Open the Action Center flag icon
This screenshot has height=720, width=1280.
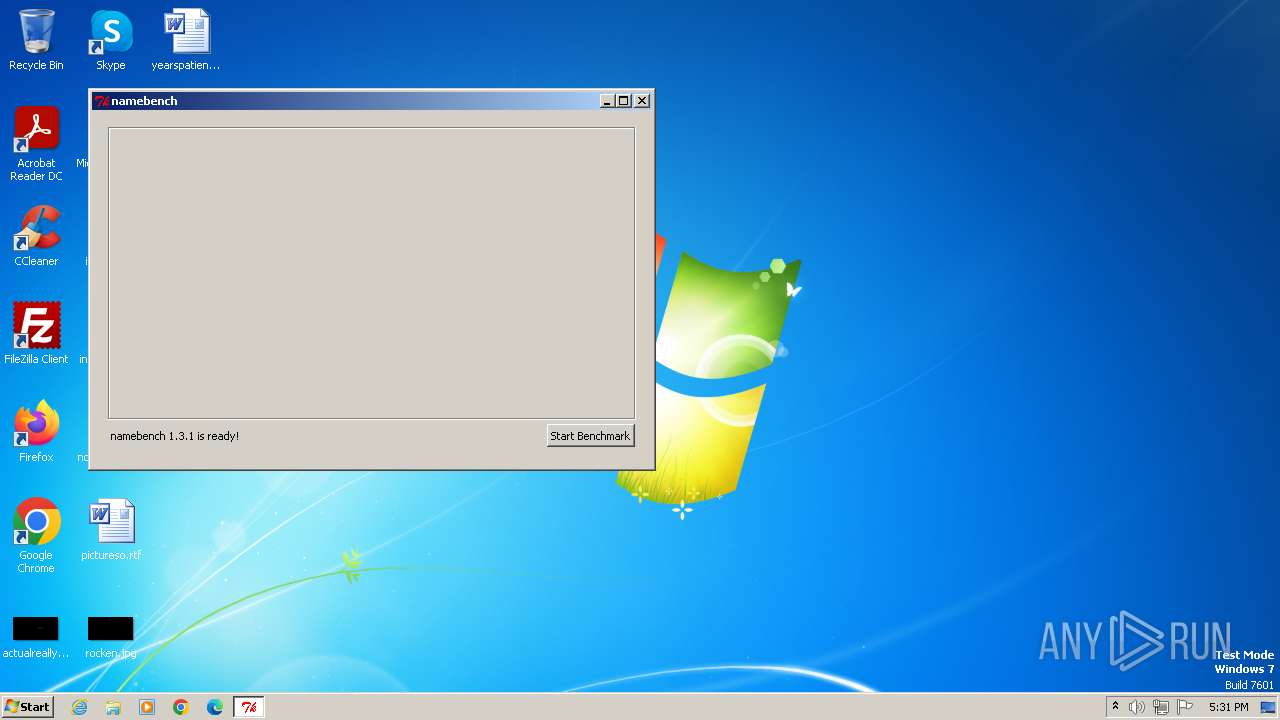coord(1185,707)
